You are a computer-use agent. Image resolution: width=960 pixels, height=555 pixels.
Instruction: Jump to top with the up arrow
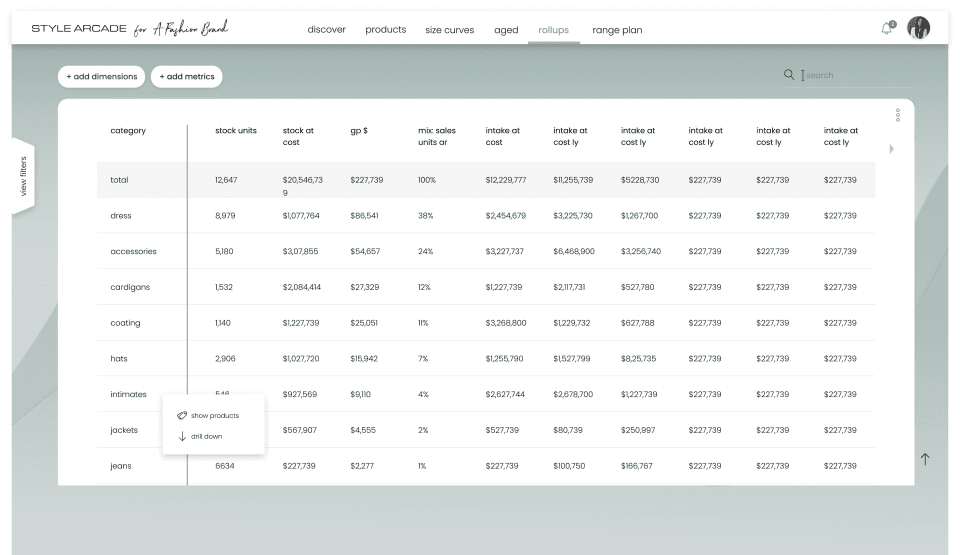tap(925, 459)
